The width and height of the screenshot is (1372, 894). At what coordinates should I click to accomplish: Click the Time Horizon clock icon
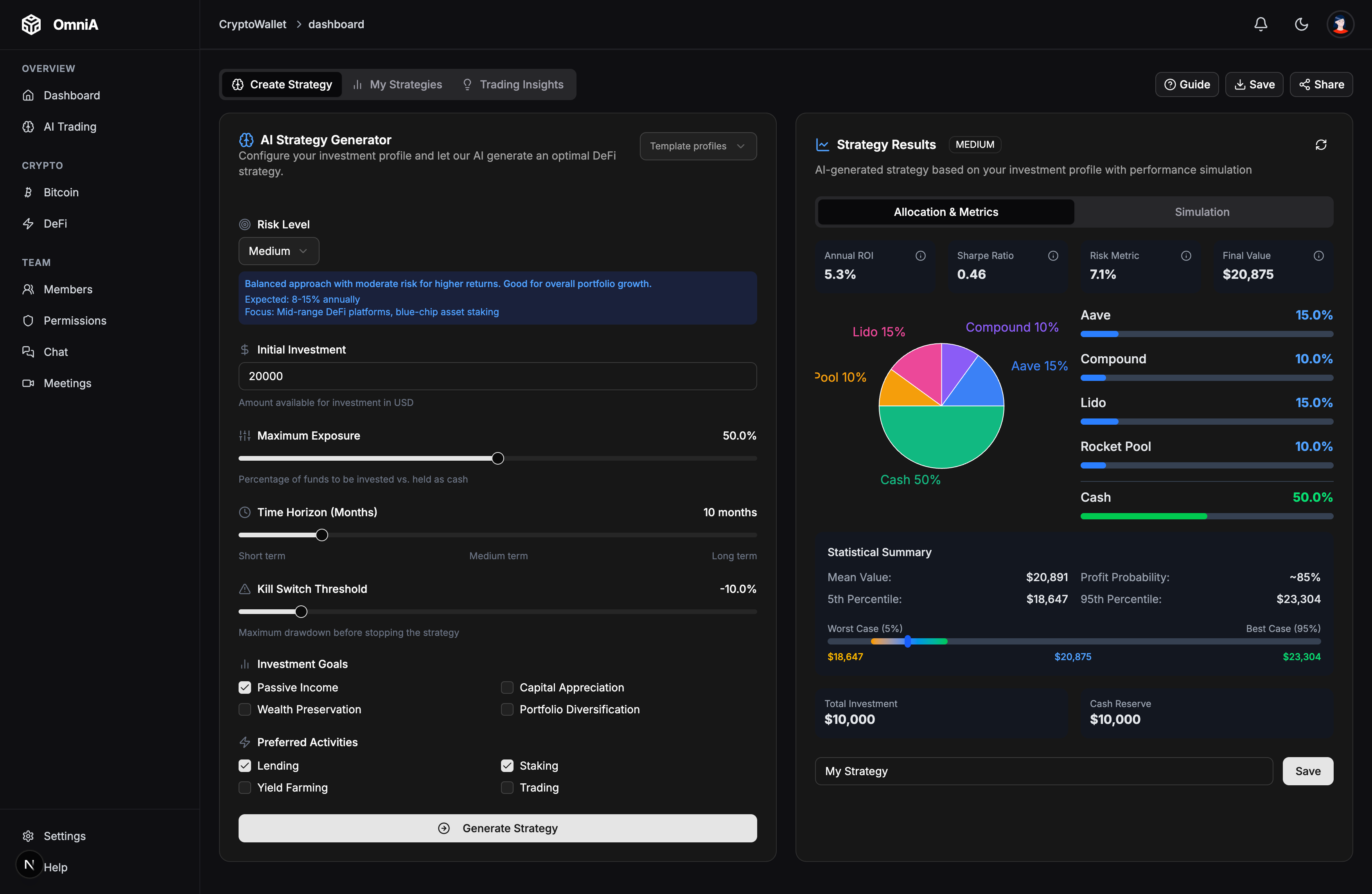244,512
